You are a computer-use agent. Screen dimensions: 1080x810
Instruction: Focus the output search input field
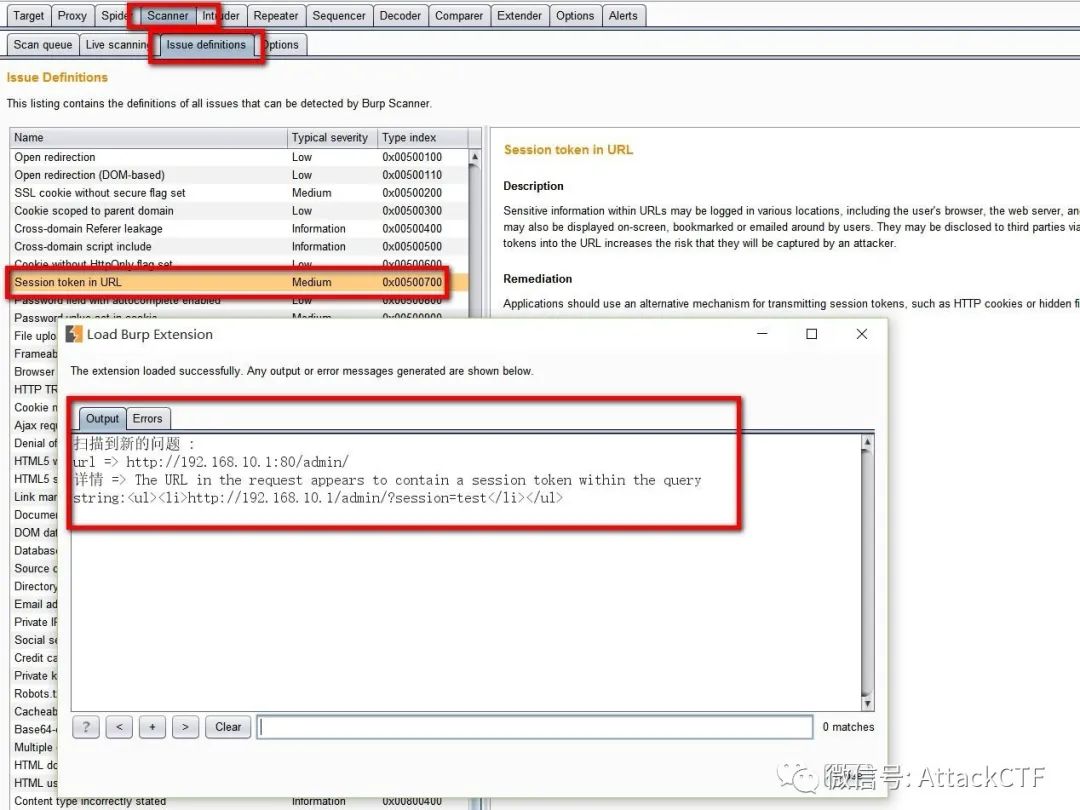[535, 727]
